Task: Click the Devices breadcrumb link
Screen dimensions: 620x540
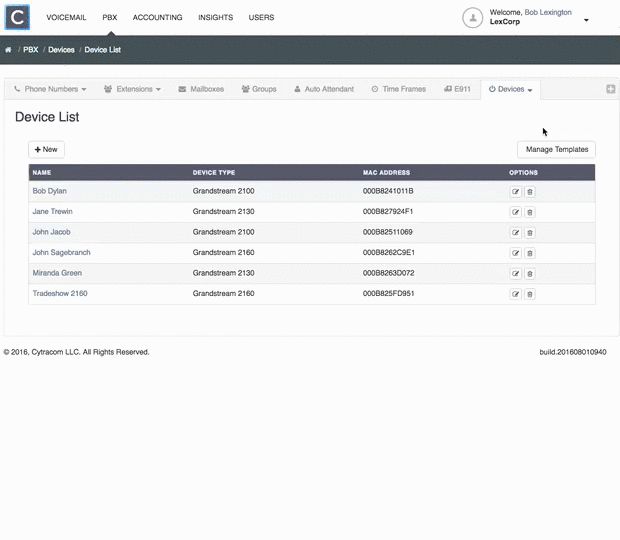Action: 61,50
